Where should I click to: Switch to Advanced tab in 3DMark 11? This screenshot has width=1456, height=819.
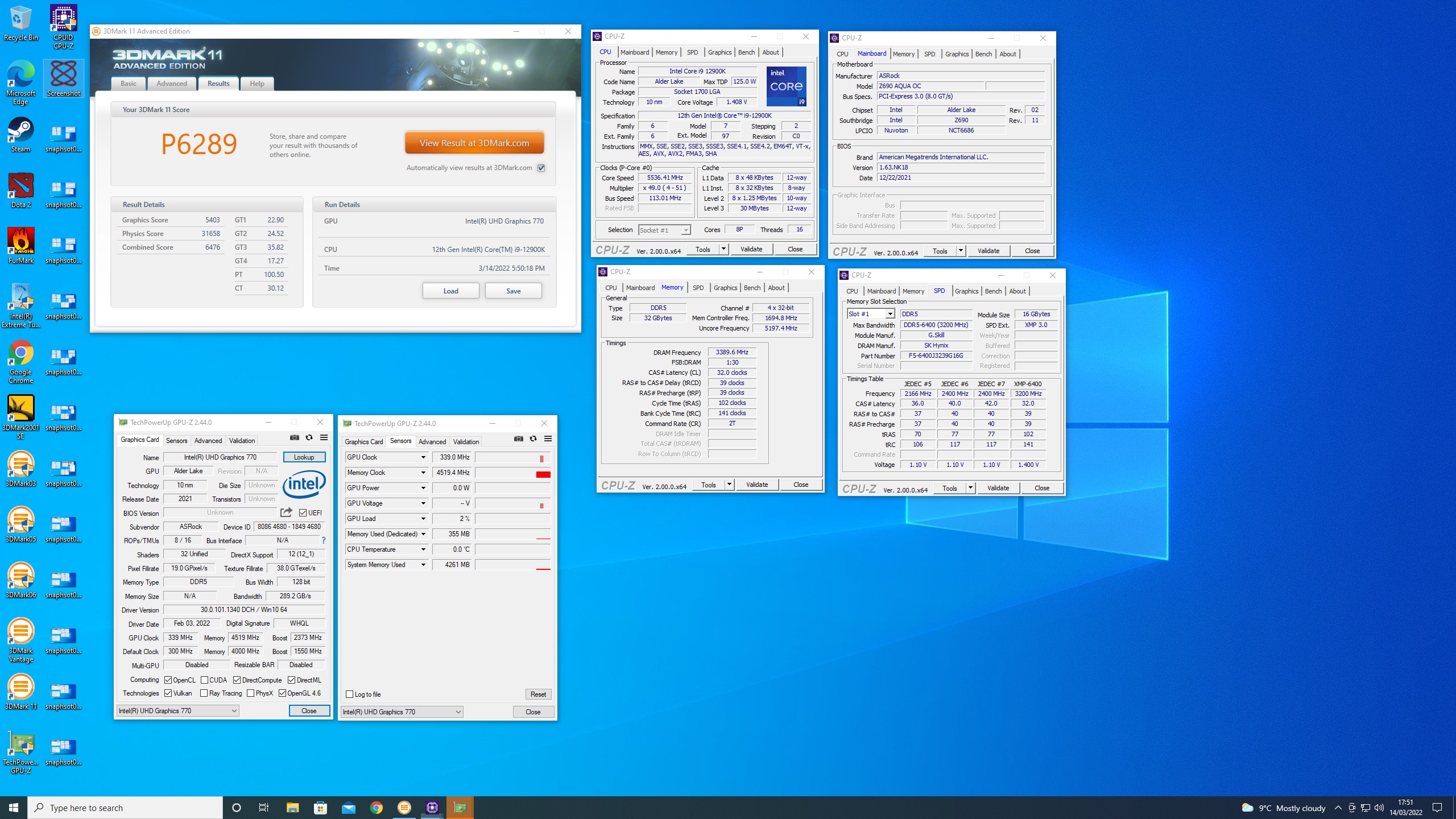point(172,84)
